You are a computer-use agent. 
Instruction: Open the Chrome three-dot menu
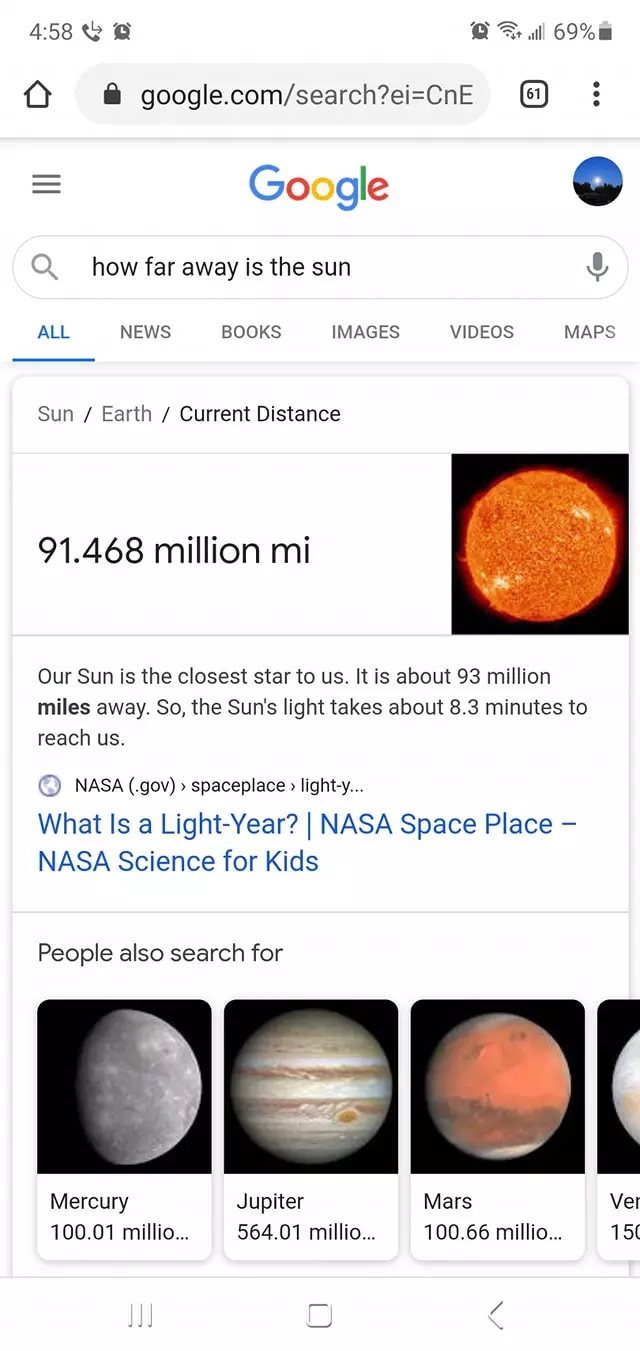pos(596,95)
